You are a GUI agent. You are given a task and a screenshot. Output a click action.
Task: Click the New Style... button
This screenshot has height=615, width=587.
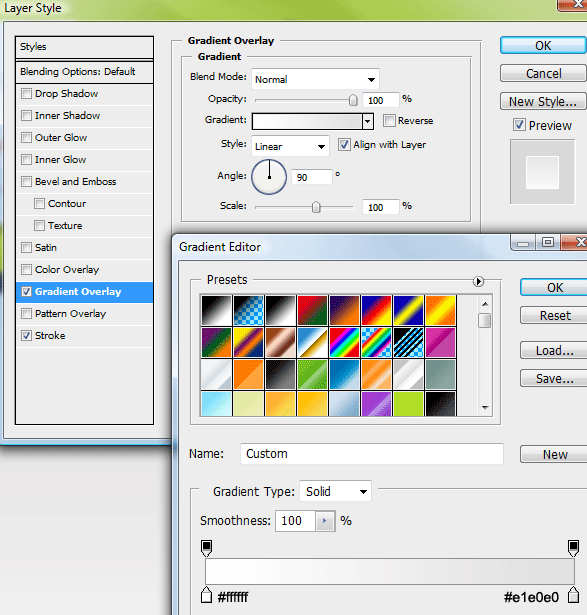pos(543,102)
